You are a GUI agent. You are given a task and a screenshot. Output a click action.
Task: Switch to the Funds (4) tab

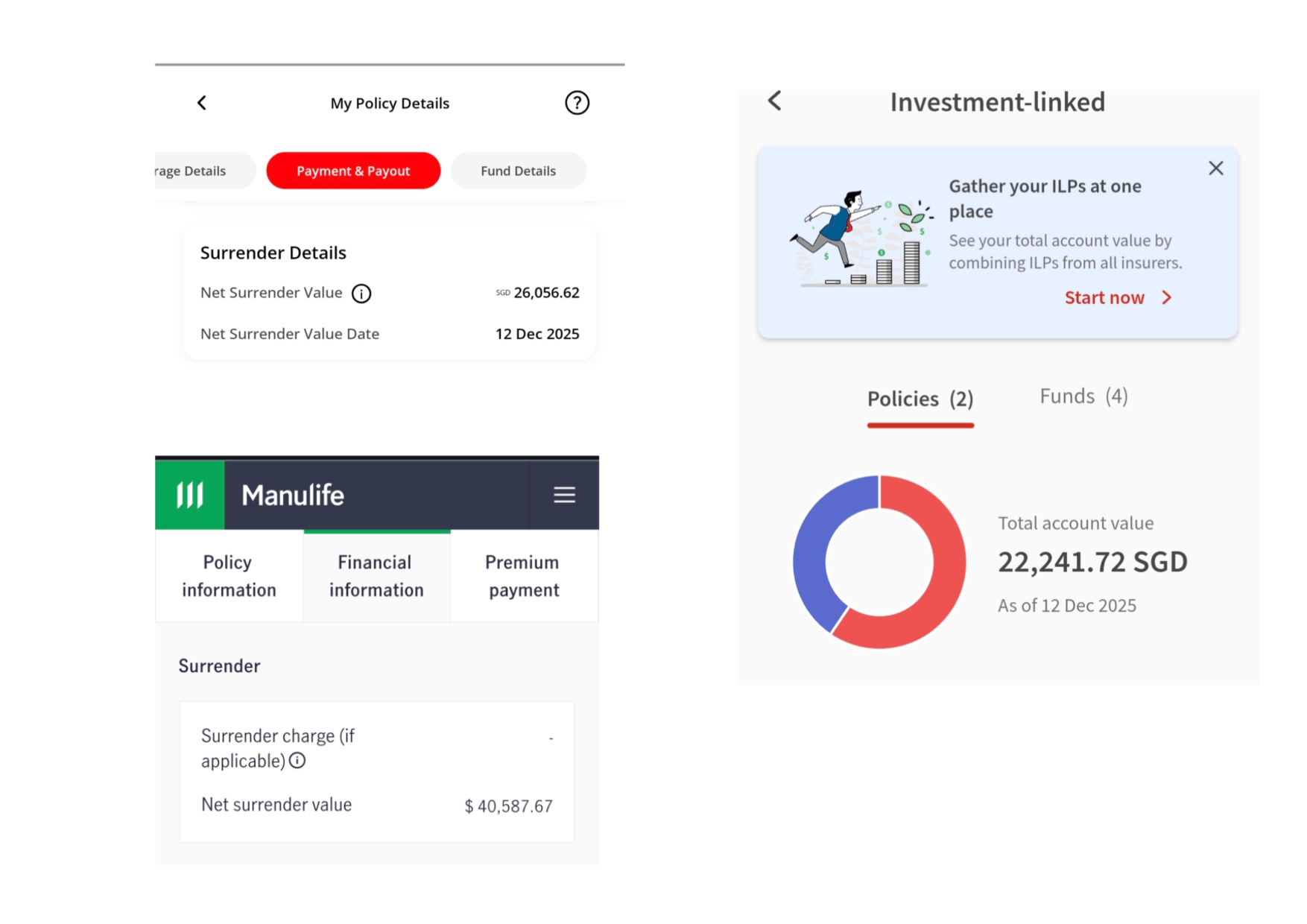(1083, 396)
